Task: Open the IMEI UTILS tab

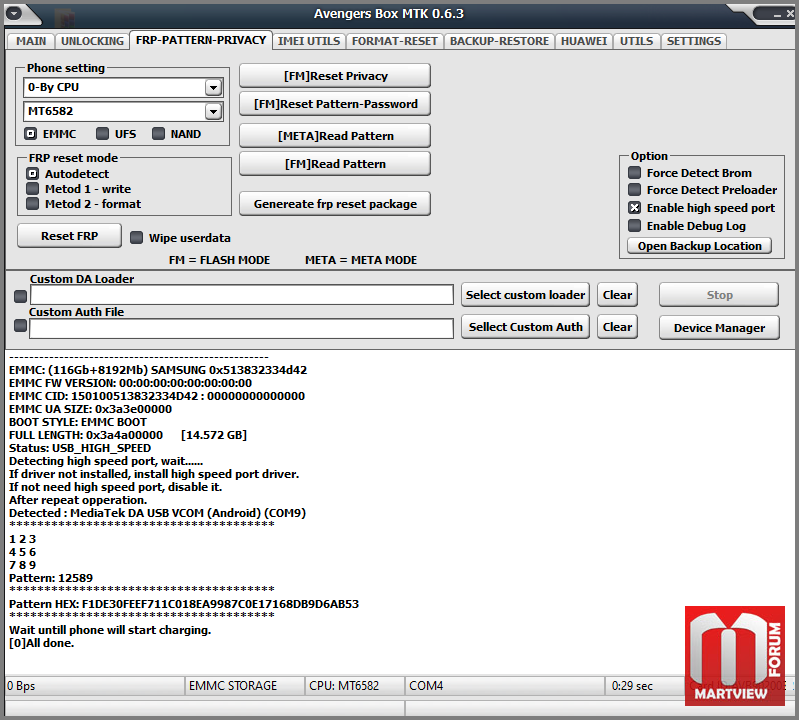Action: coord(309,41)
